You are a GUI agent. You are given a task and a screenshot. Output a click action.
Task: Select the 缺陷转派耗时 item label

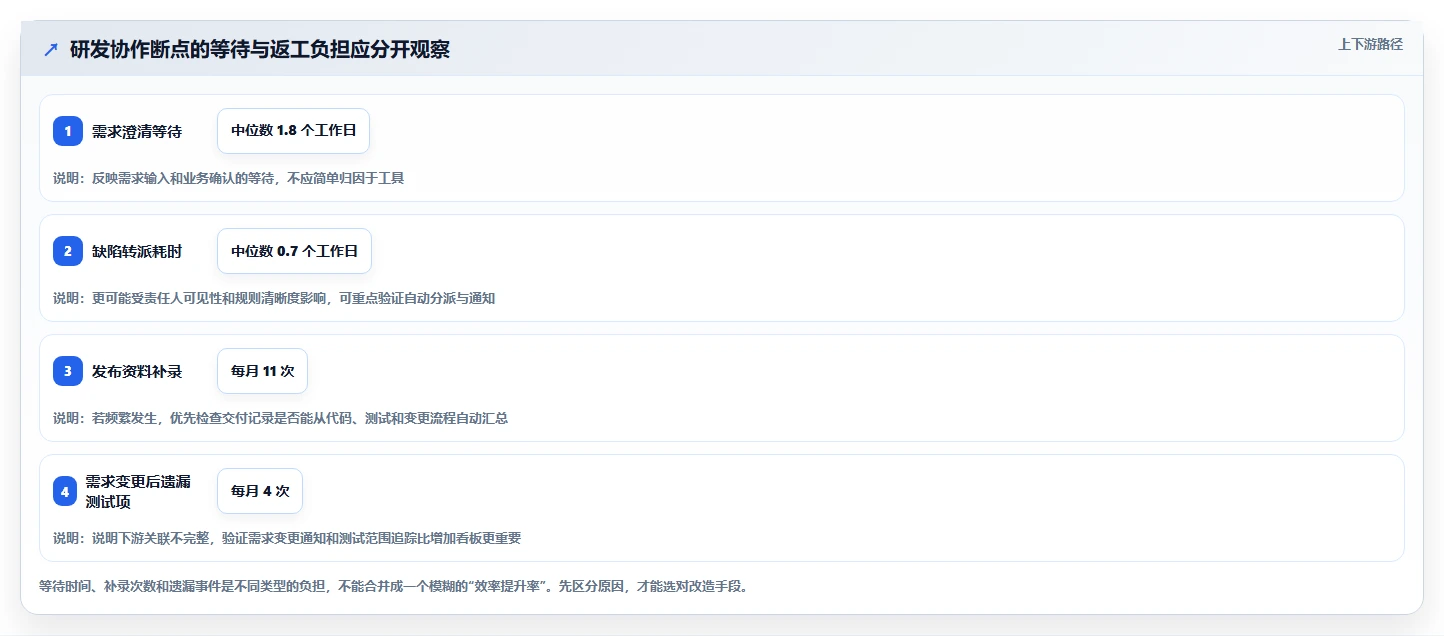(x=137, y=251)
